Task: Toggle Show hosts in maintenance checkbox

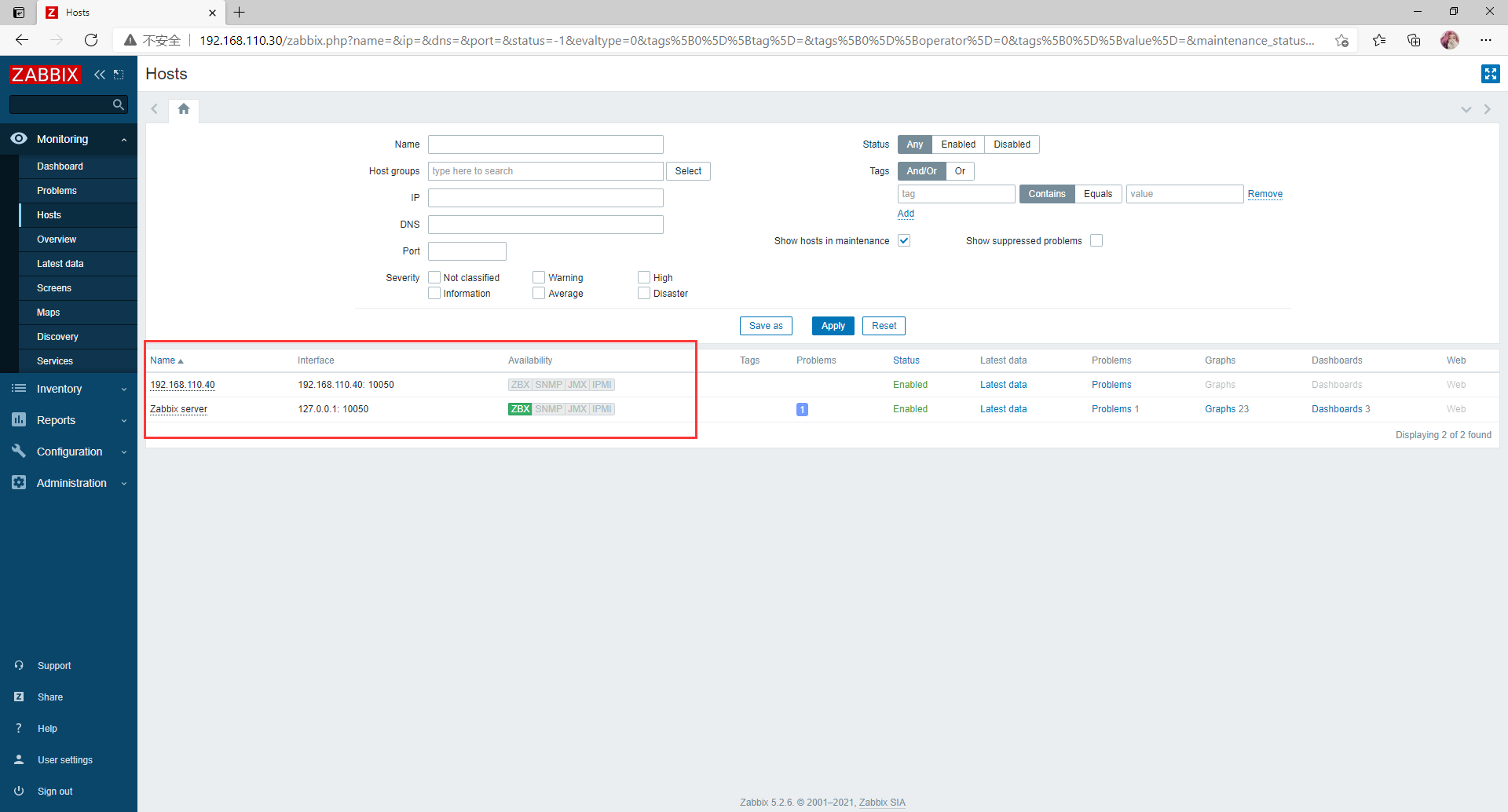Action: tap(904, 240)
